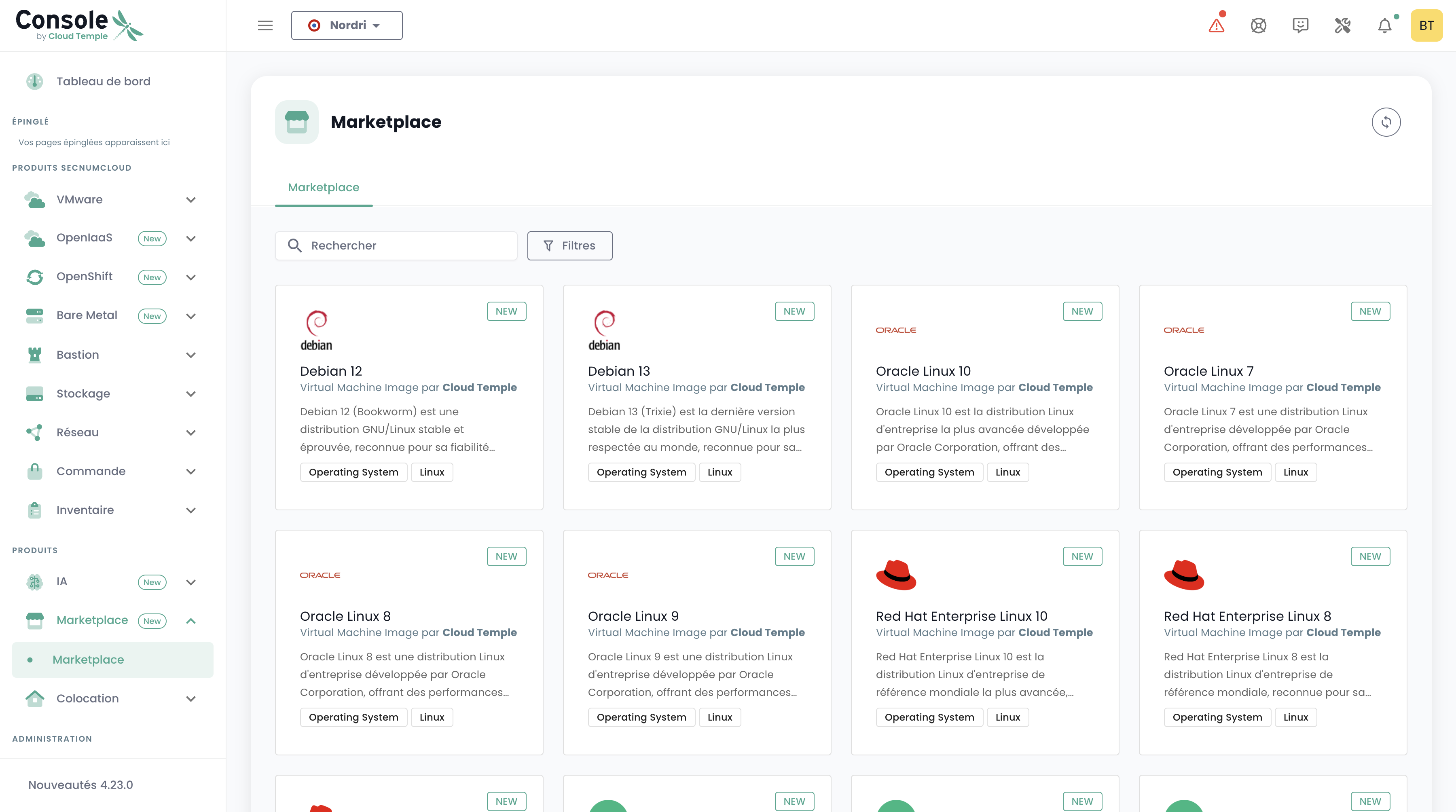Viewport: 1456px width, 812px height.
Task: Click the BT user avatar
Action: pos(1426,25)
